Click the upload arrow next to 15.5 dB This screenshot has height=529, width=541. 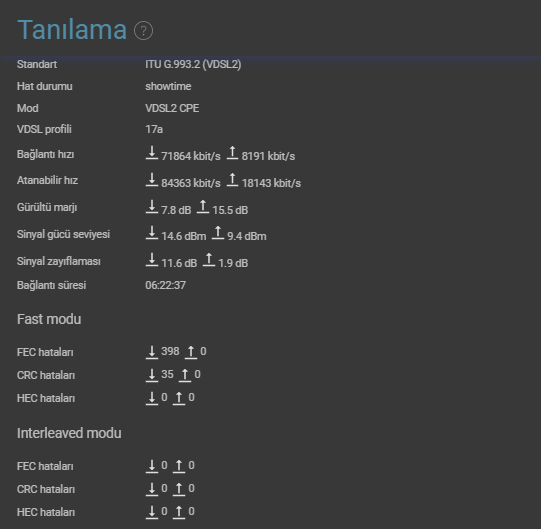tap(203, 207)
